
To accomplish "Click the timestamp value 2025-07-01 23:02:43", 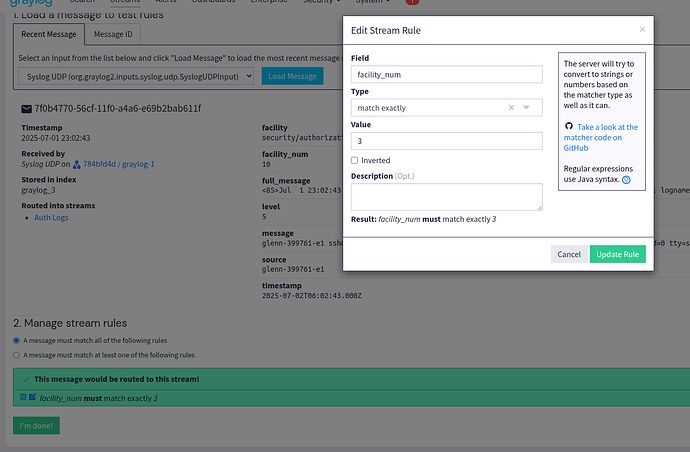I will point(55,138).
